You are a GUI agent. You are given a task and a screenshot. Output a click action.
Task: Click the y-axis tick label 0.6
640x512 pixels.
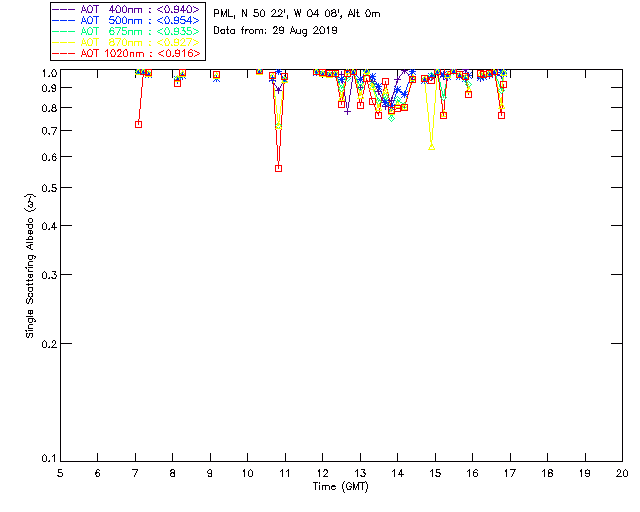tap(49, 157)
